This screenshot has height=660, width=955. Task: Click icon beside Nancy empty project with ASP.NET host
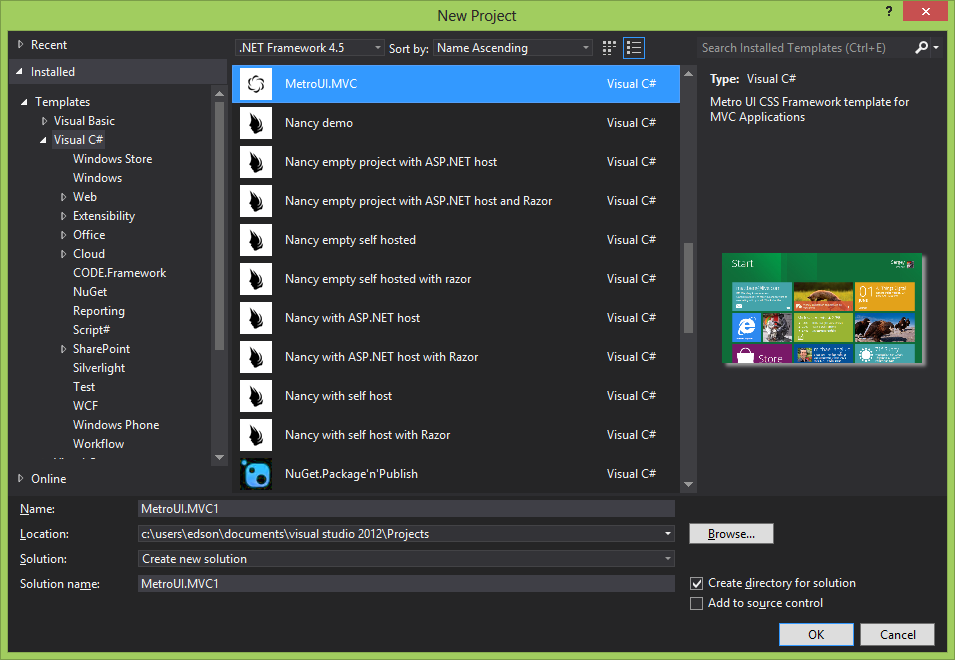(256, 162)
